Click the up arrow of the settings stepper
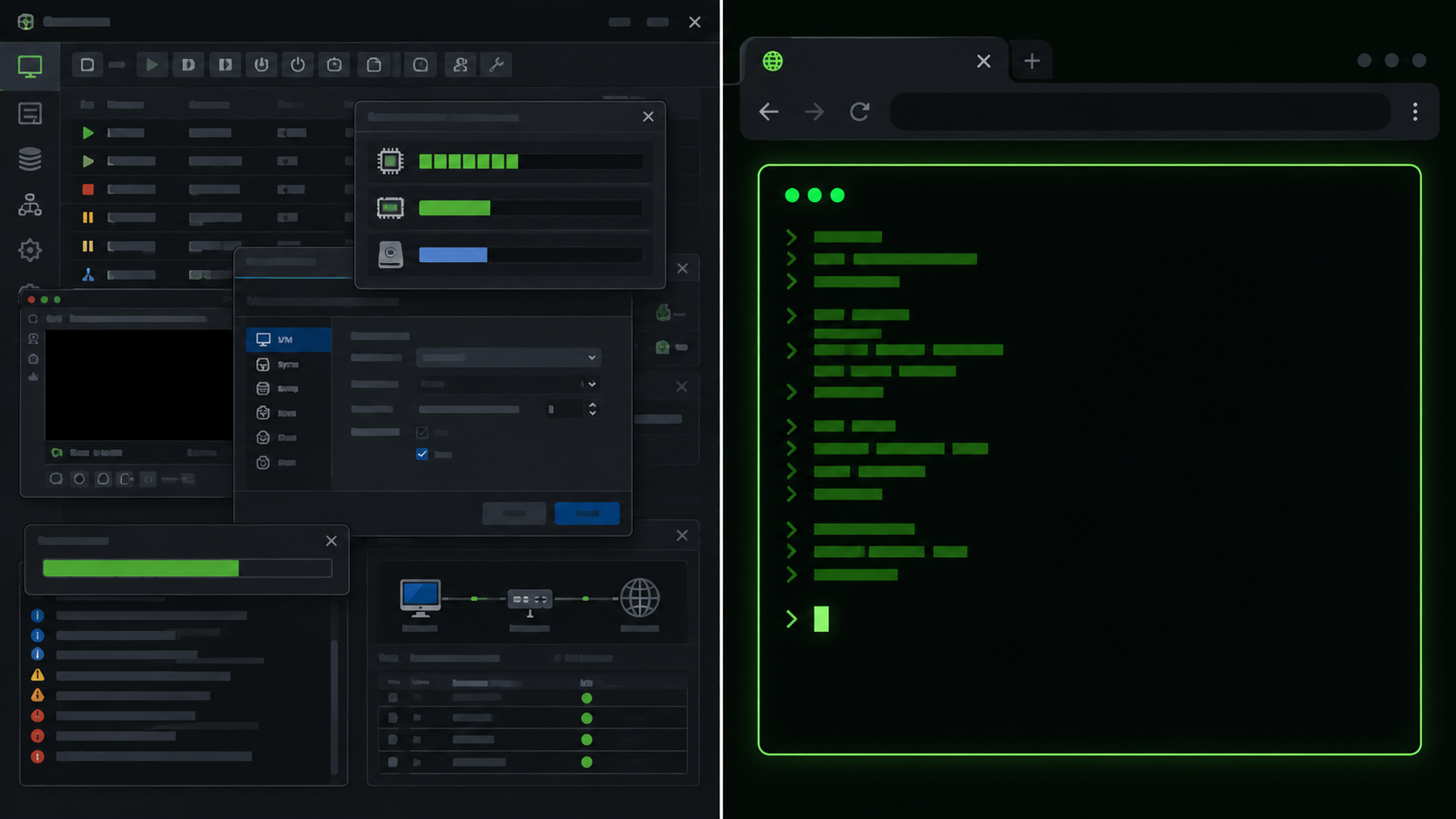This screenshot has height=819, width=1456. (x=592, y=405)
